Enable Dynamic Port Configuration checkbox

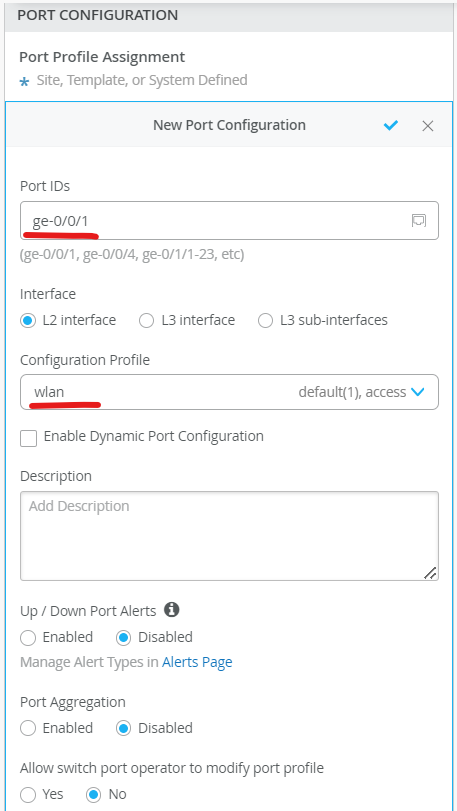pyautogui.click(x=28, y=439)
